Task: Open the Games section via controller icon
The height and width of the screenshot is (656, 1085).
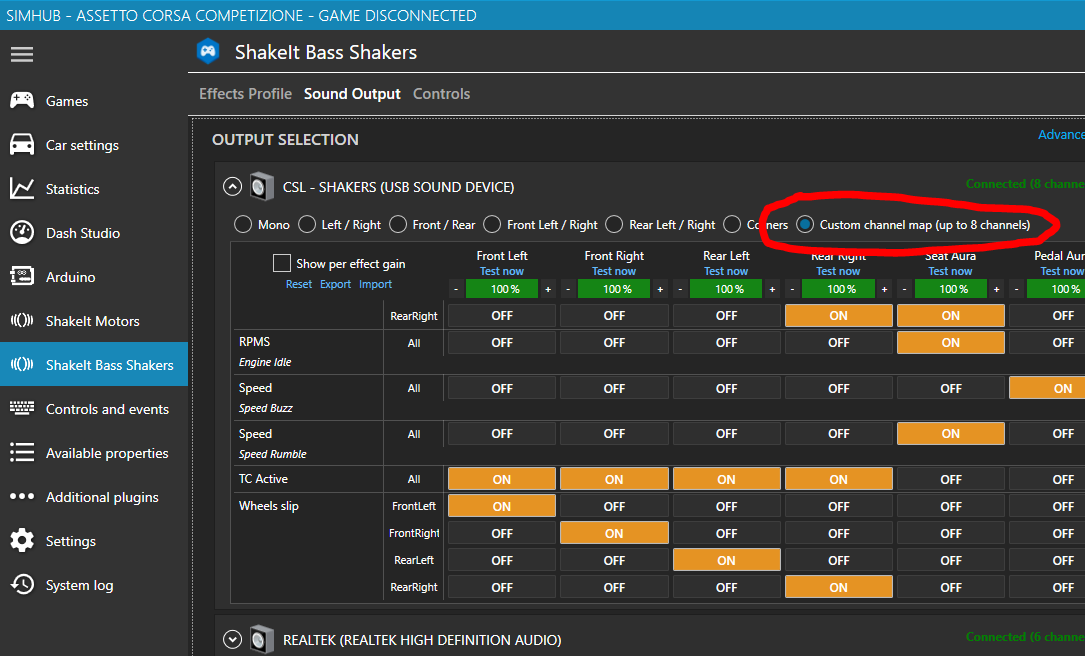Action: coord(21,100)
